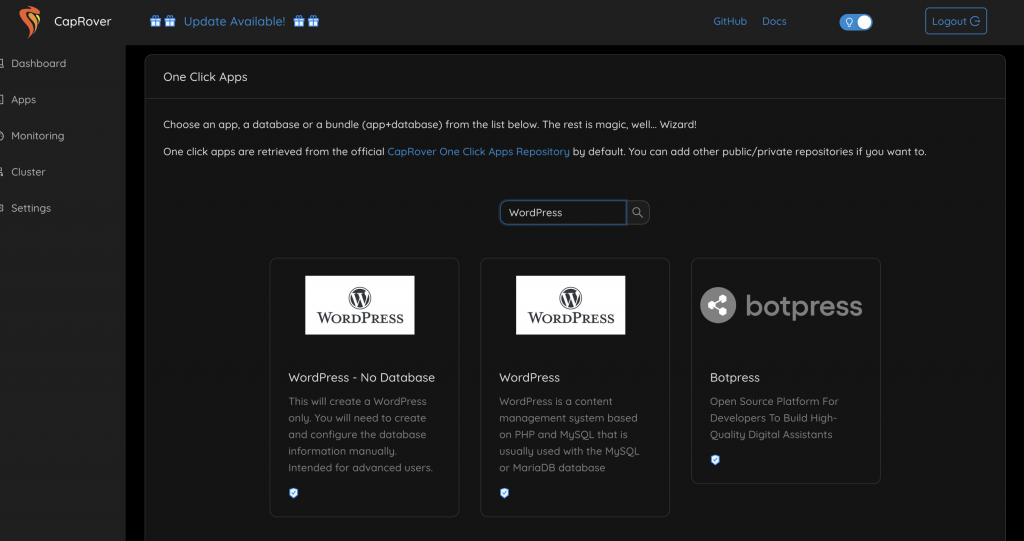
Task: Open CapRover One Click Apps Repository link
Action: coord(478,152)
